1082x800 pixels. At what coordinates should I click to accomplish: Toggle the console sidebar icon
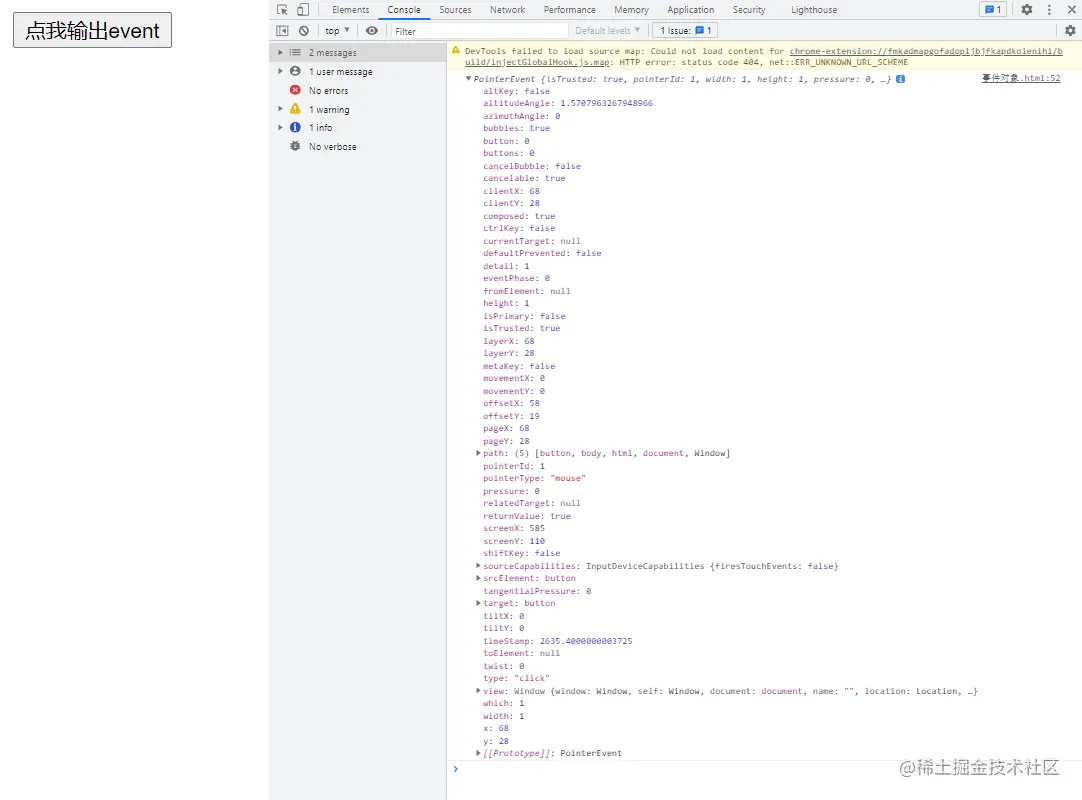[282, 30]
